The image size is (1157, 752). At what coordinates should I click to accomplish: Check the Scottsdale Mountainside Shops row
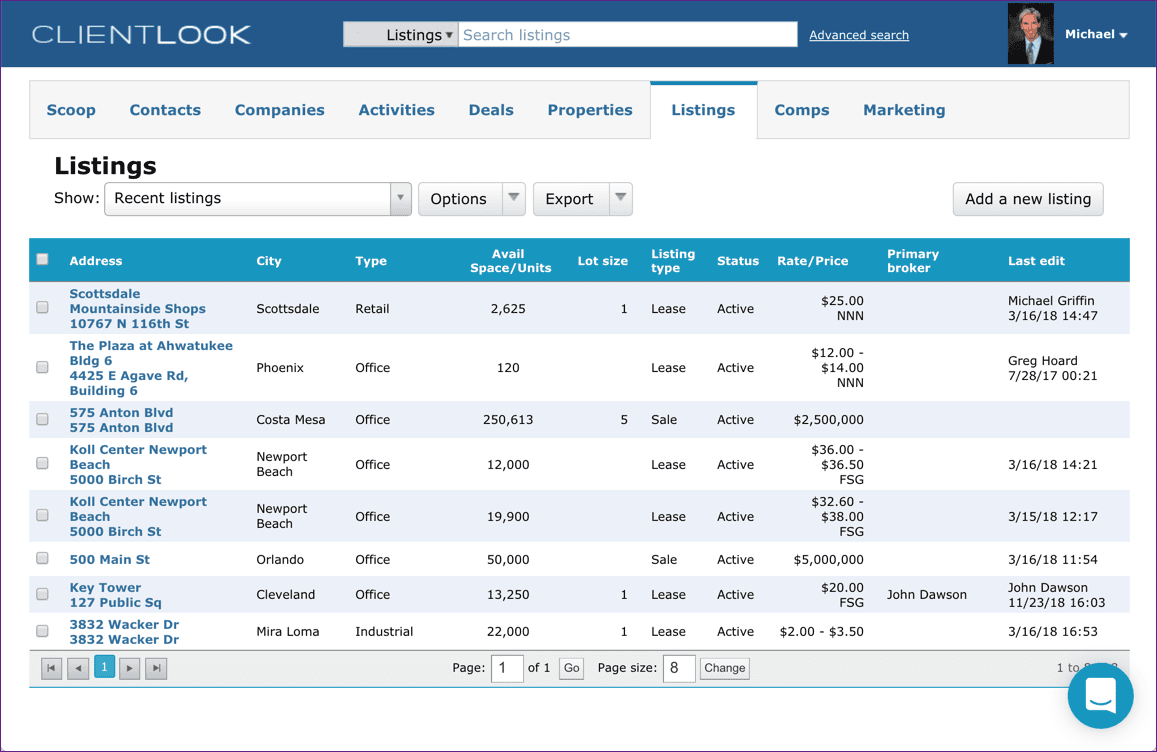43,307
